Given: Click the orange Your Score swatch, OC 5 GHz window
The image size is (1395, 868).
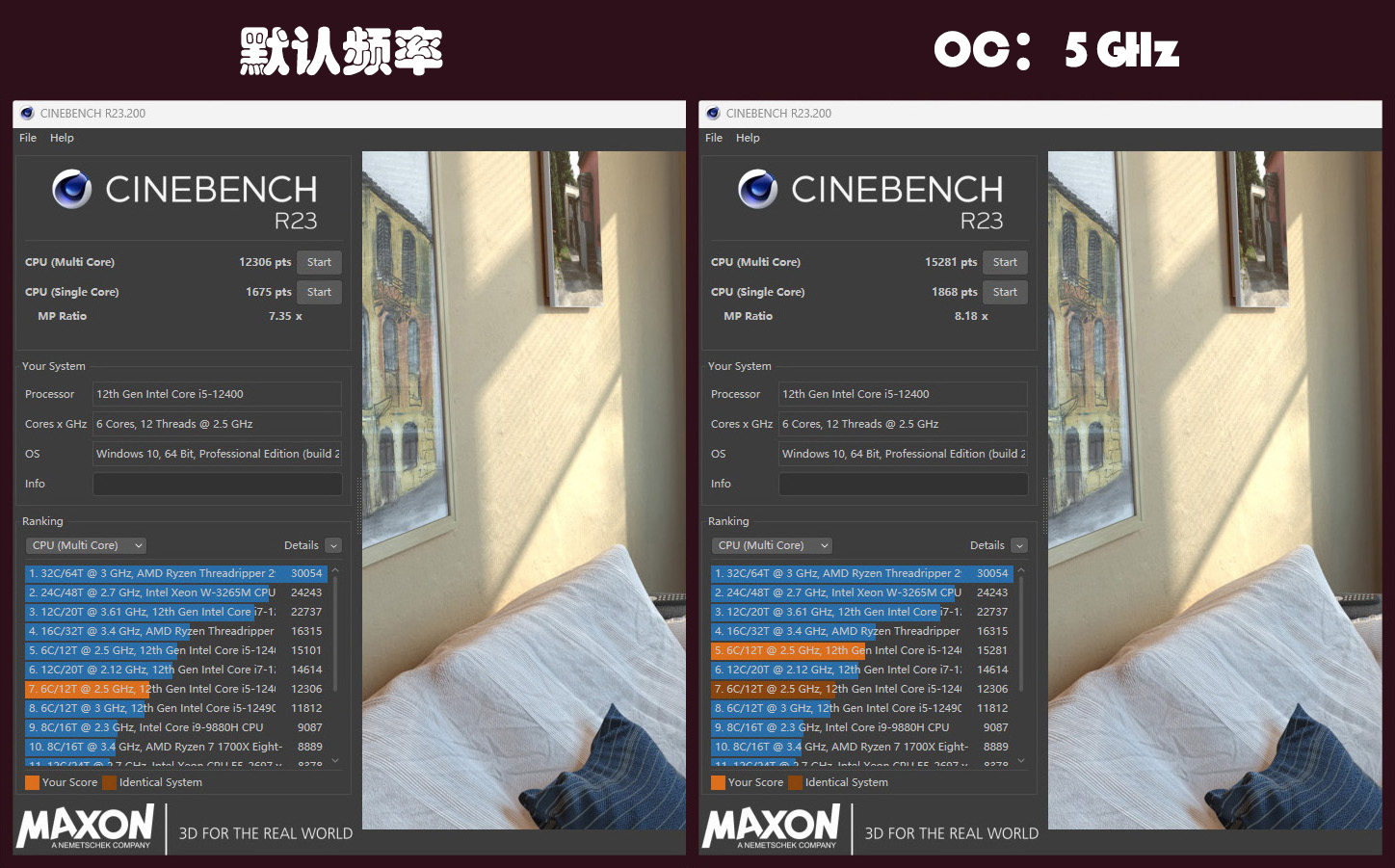Looking at the screenshot, I should (x=718, y=782).
